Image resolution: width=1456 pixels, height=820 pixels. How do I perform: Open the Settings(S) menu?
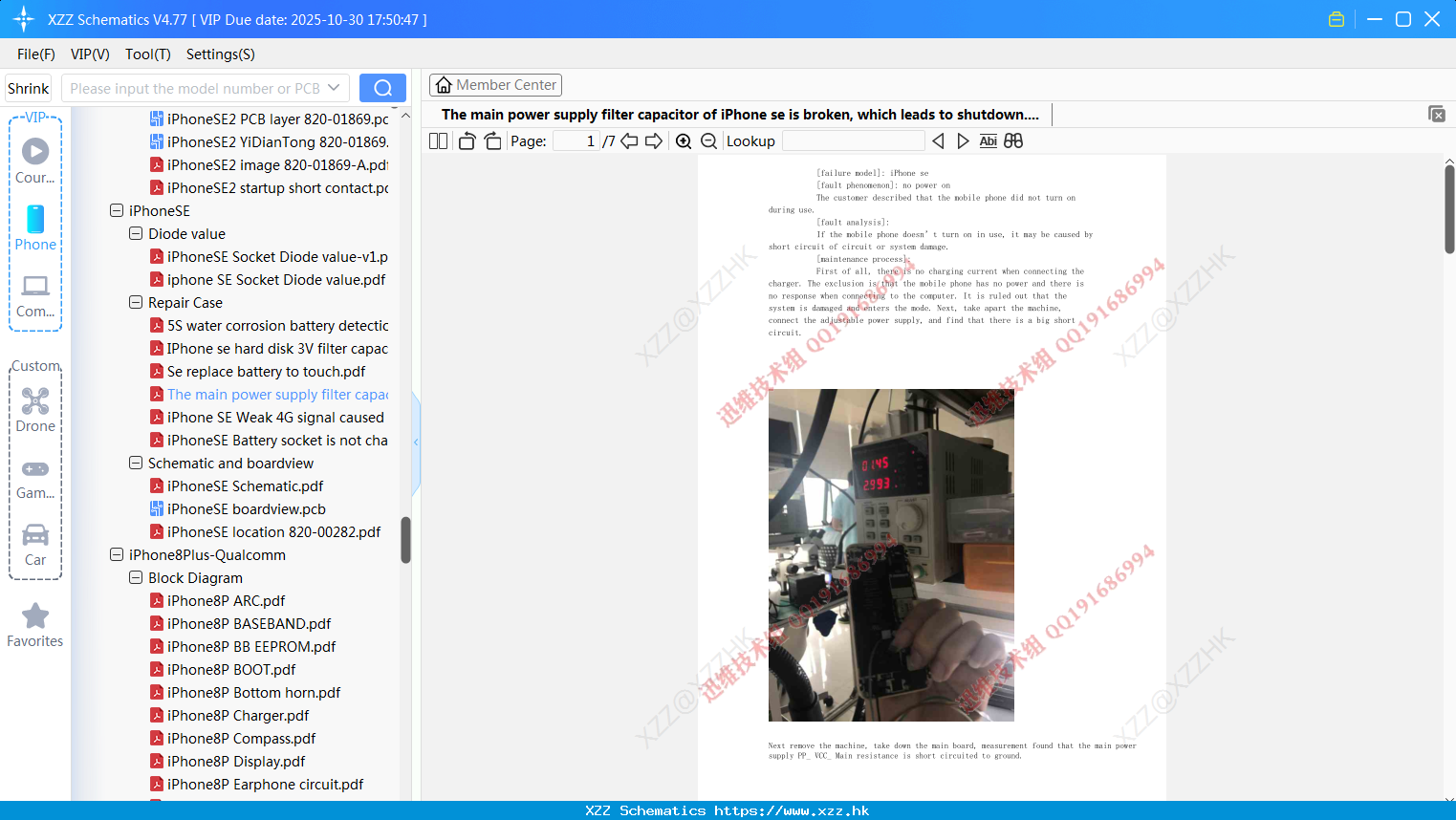click(221, 54)
